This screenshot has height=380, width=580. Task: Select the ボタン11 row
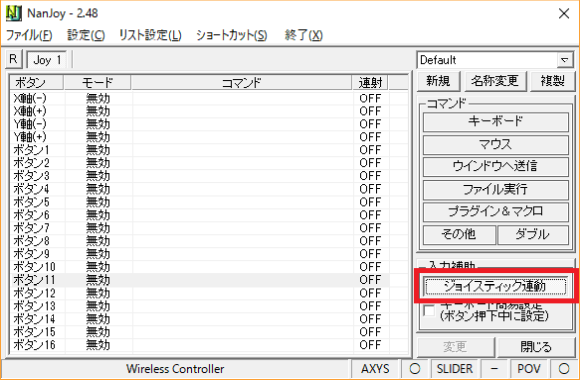(200, 280)
